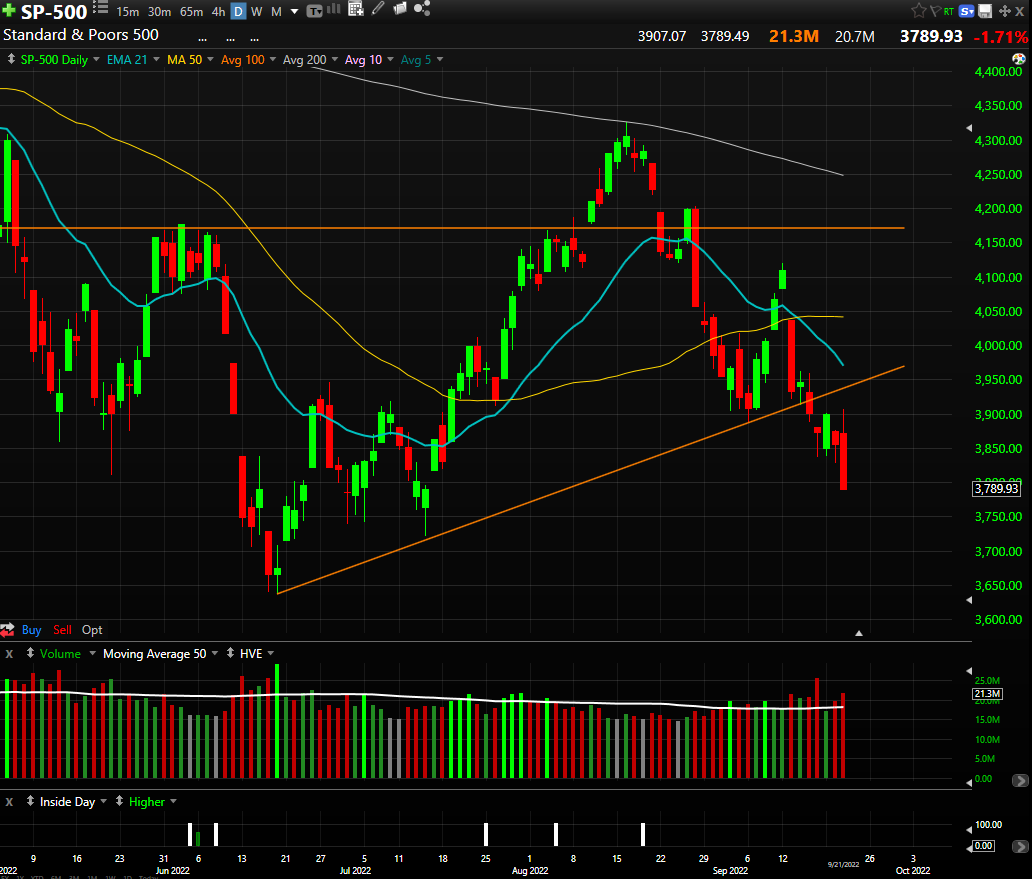Click the four-arrow move panel icon

1004,11
